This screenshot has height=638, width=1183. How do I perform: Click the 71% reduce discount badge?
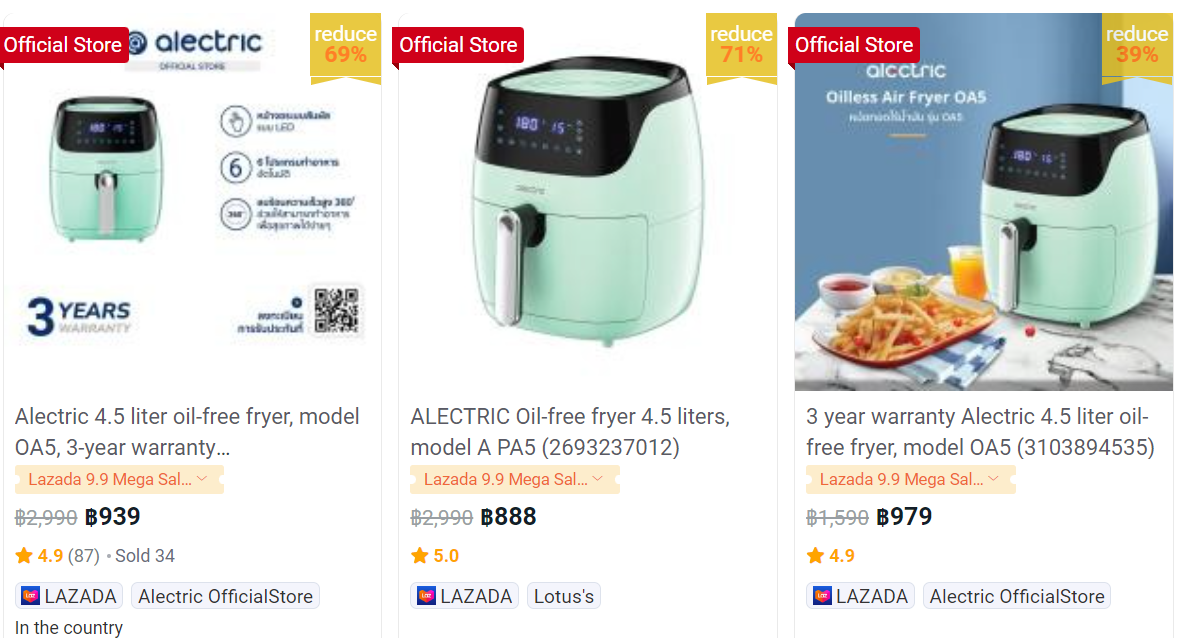point(741,45)
